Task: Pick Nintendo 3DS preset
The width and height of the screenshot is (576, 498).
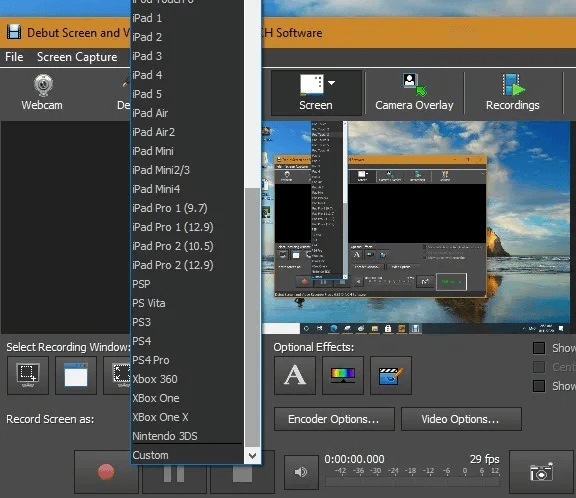Action: click(187, 436)
